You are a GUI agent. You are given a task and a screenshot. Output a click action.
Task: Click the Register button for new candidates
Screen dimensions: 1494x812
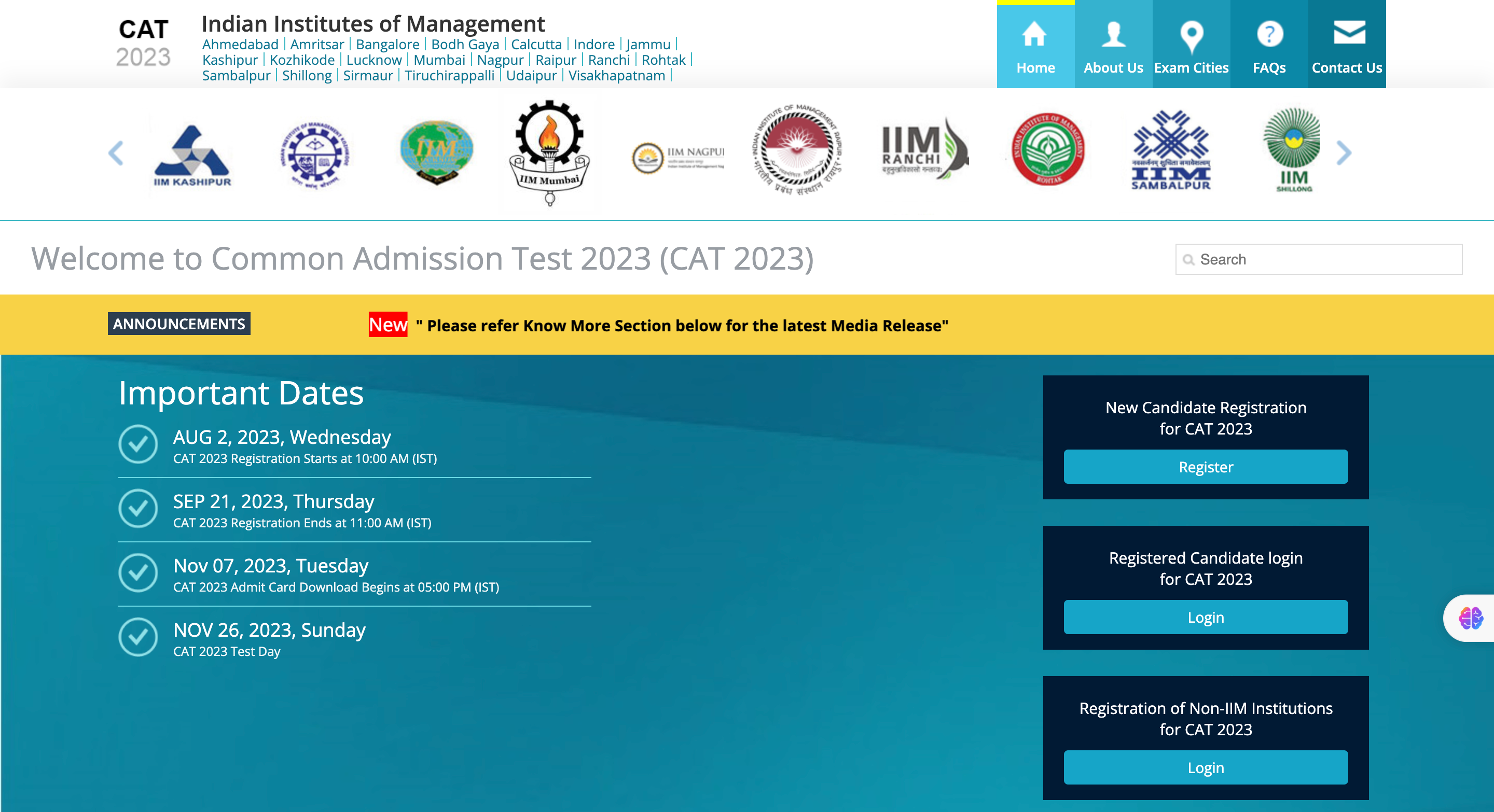[x=1205, y=467]
